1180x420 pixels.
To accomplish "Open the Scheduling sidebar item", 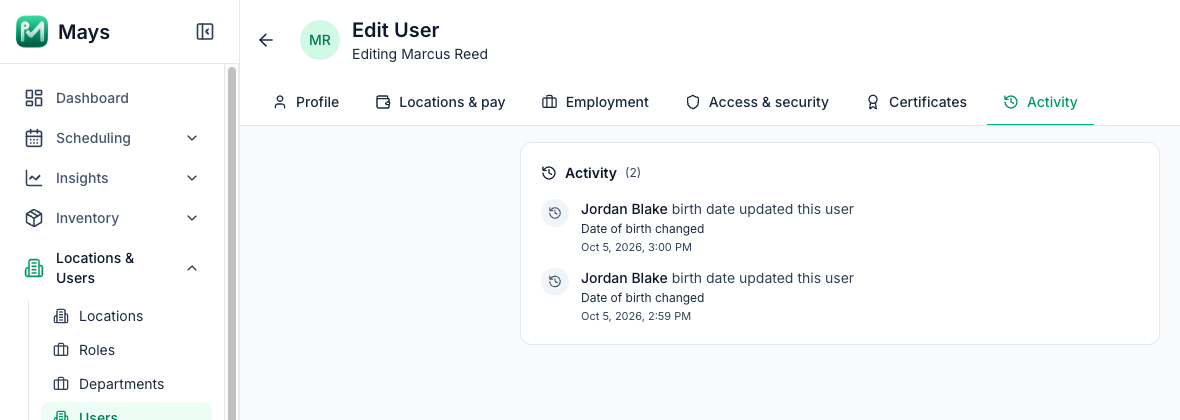I will pyautogui.click(x=113, y=138).
